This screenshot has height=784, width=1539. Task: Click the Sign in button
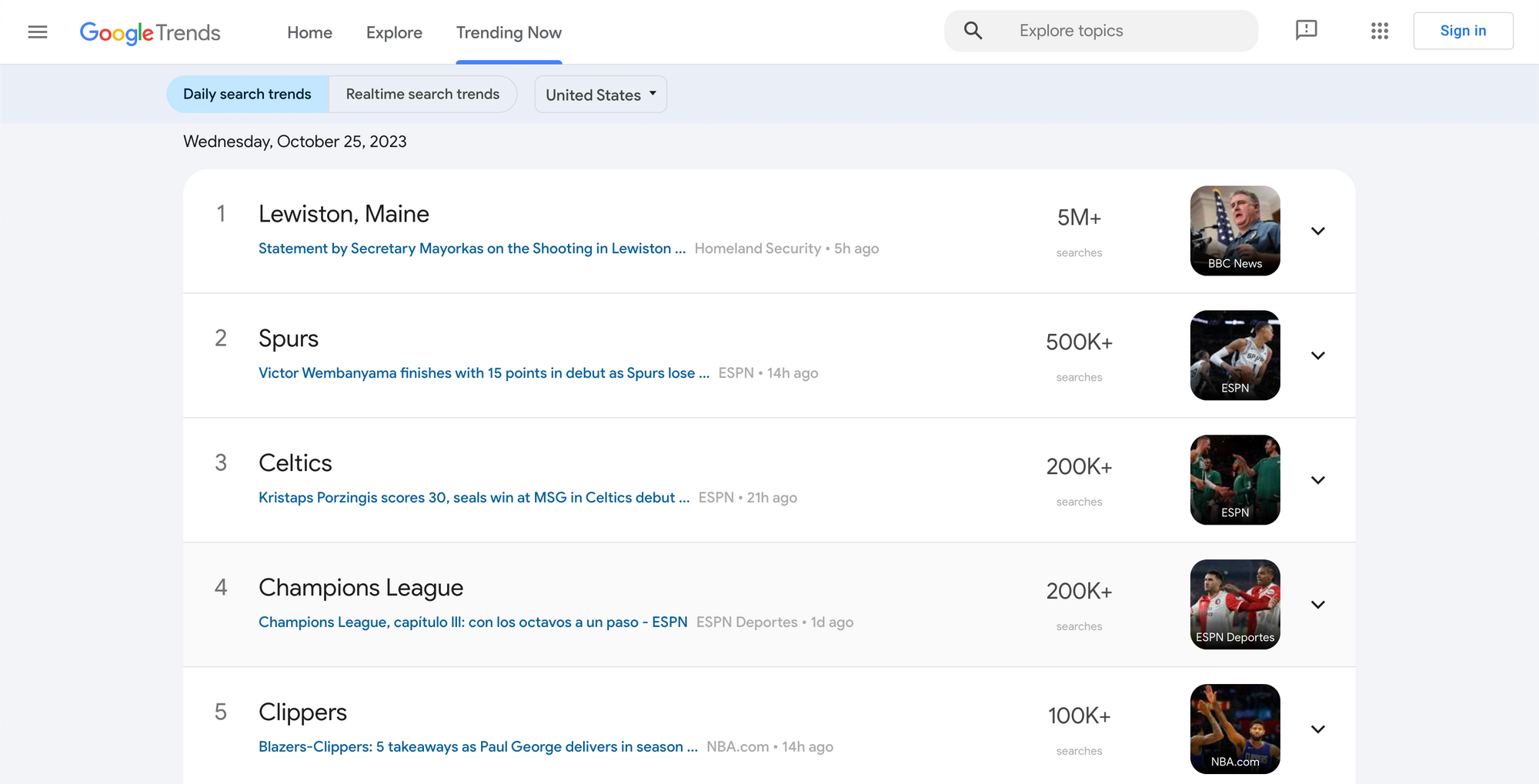[x=1463, y=31]
